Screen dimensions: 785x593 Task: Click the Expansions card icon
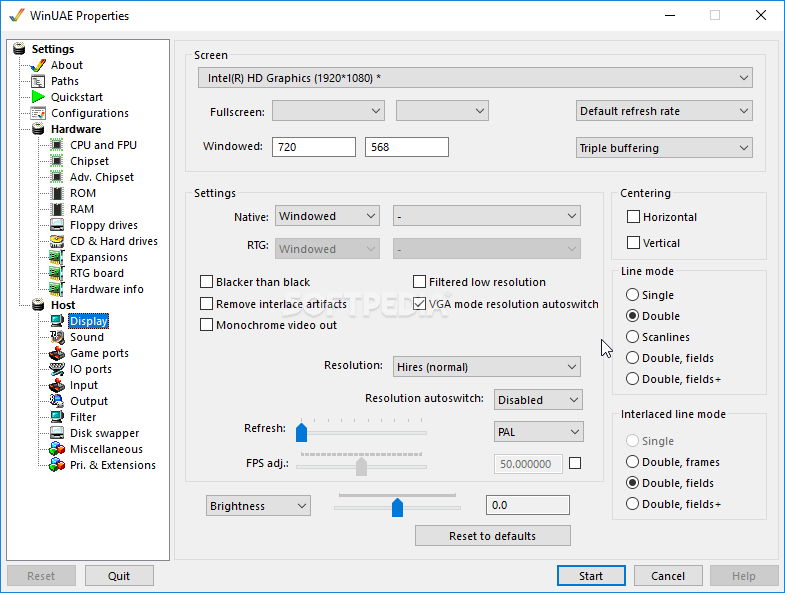(x=57, y=257)
